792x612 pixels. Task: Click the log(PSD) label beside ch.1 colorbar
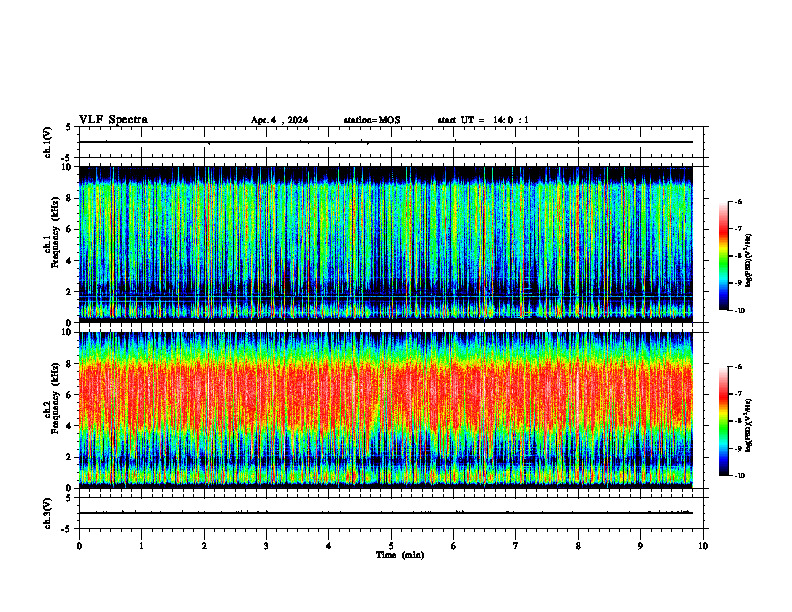point(749,260)
